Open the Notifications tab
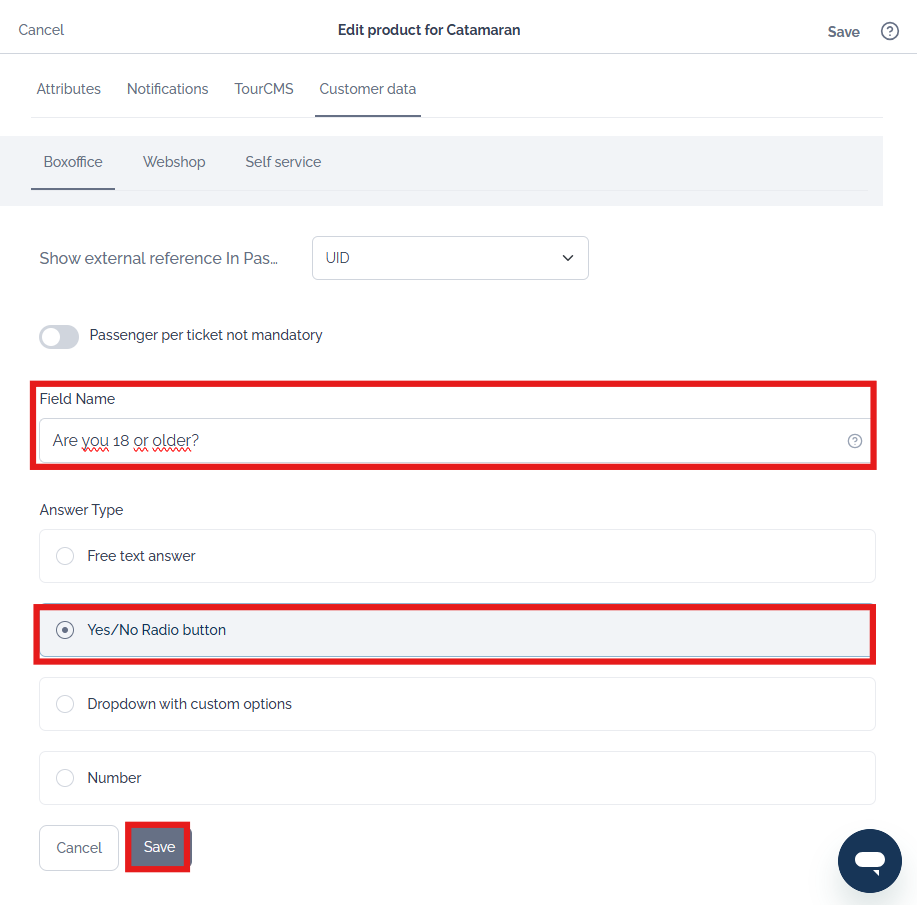Viewport: 917px width, 905px height. 167,89
